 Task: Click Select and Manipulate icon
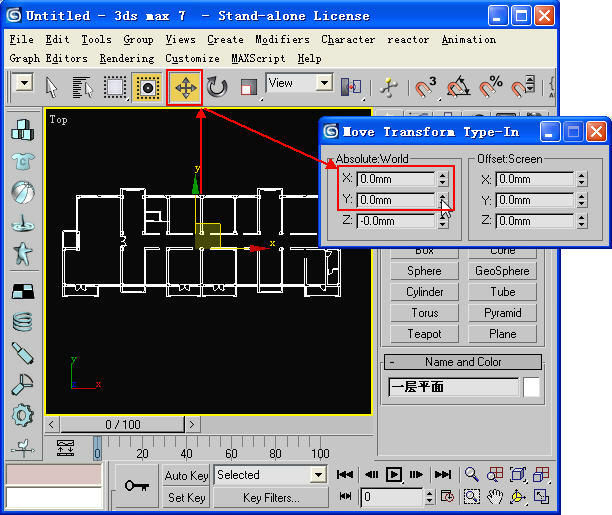pos(388,87)
